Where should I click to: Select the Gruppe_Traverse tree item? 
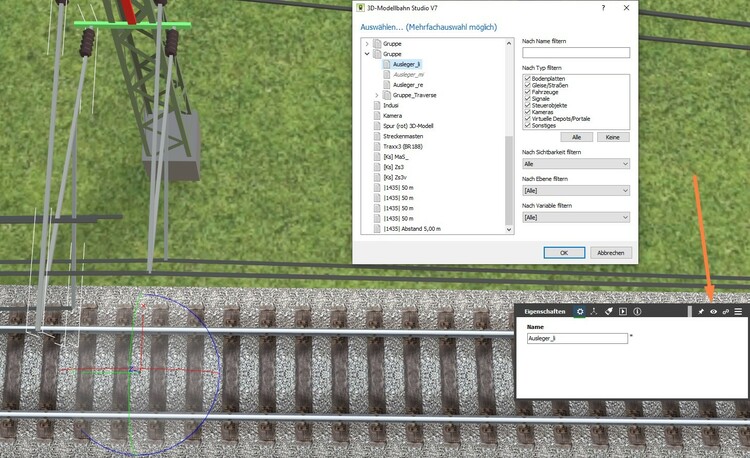414,95
